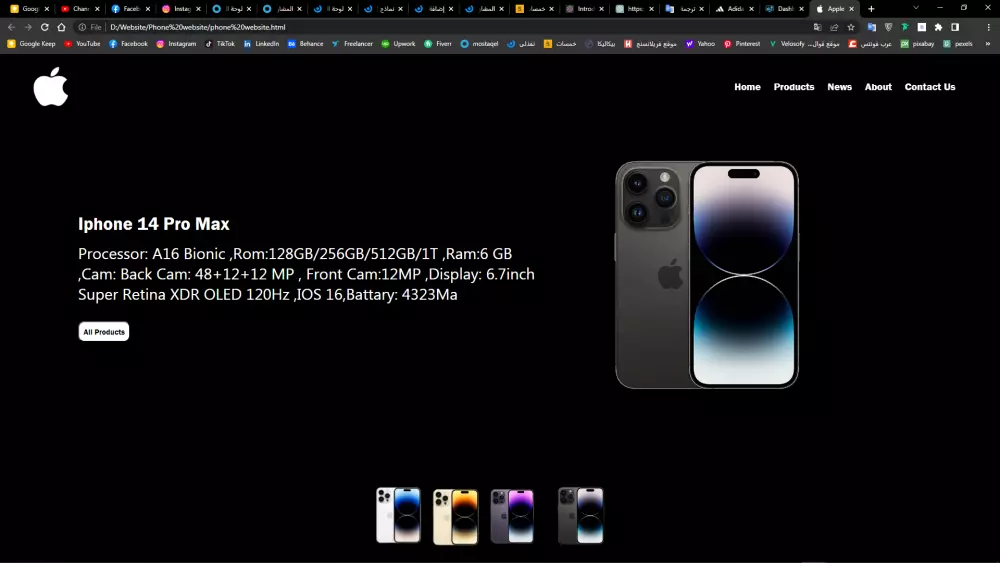Screen dimensions: 1000x563
Task: Go to Home in the site navigation
Action: click(x=747, y=87)
